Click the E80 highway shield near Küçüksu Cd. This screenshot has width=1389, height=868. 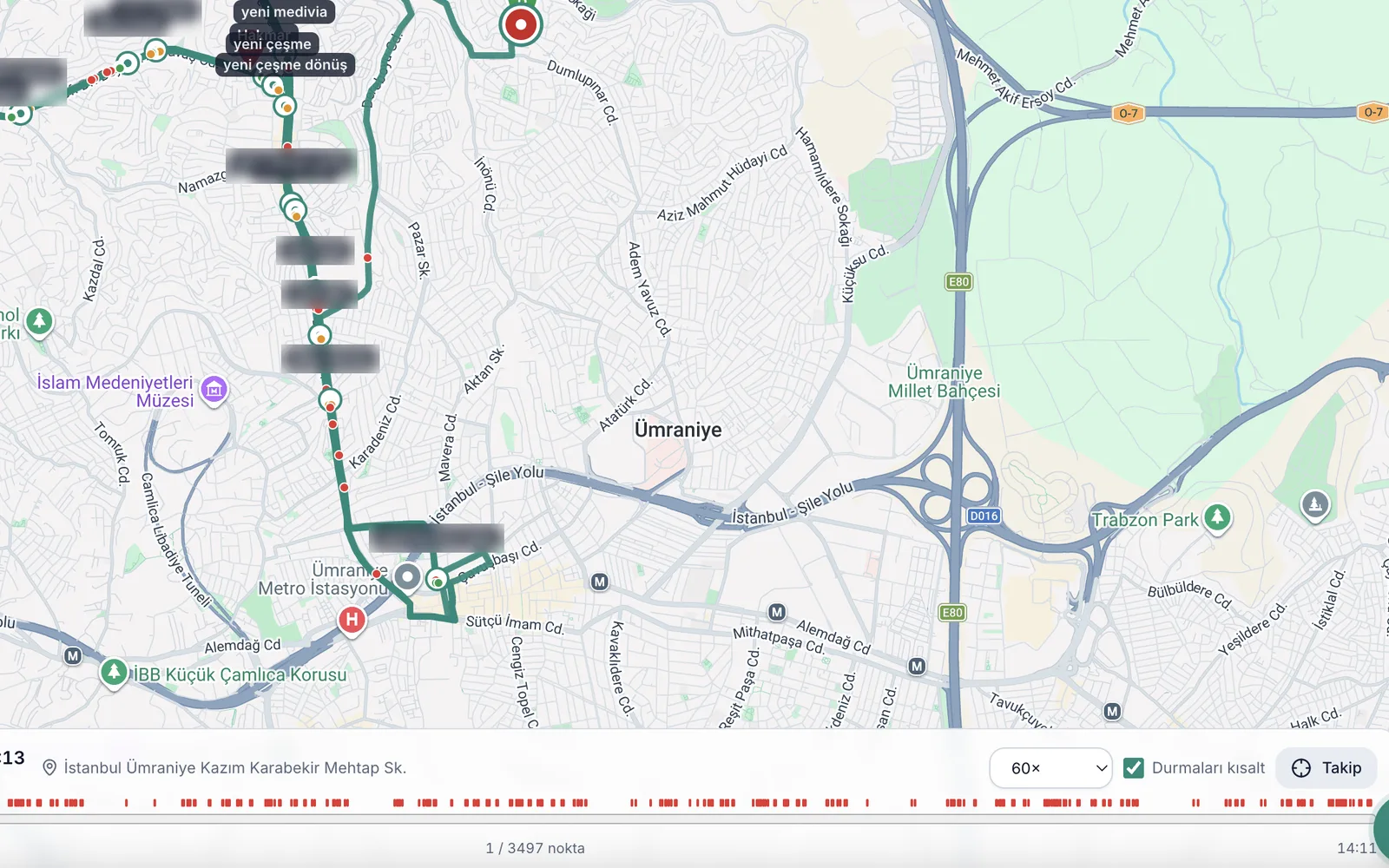(958, 282)
